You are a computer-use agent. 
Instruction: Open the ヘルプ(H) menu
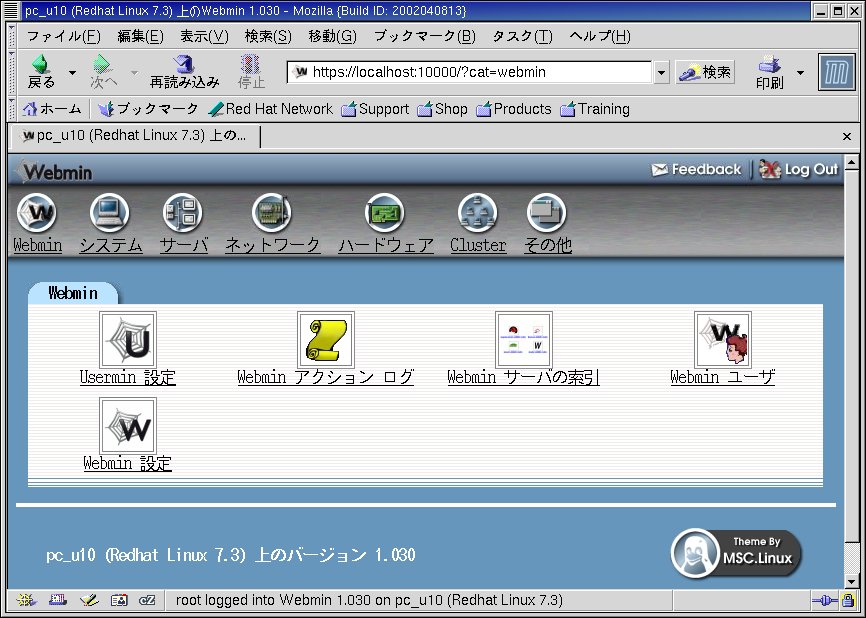pos(599,36)
